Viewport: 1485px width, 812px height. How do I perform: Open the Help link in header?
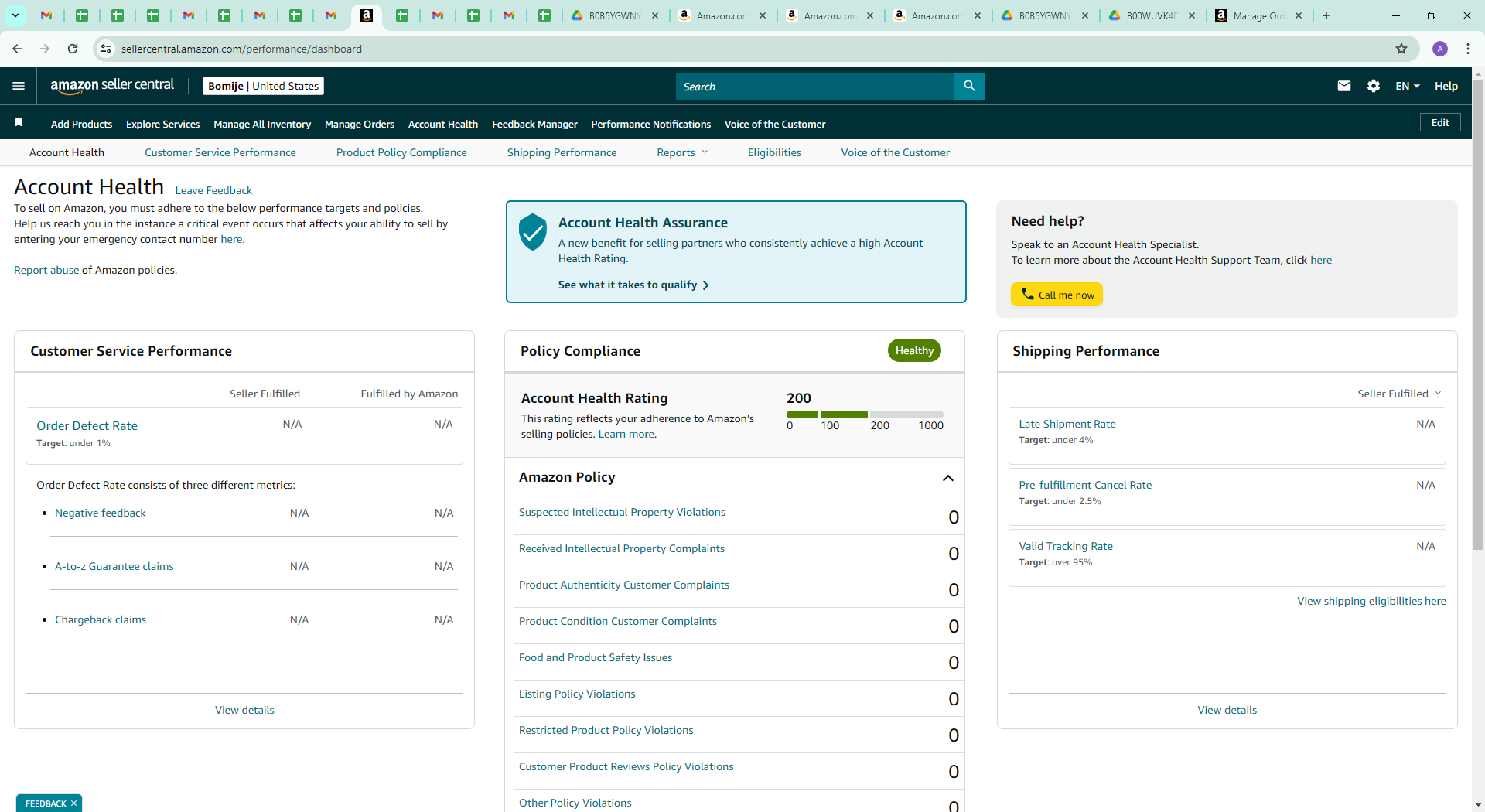click(x=1446, y=86)
